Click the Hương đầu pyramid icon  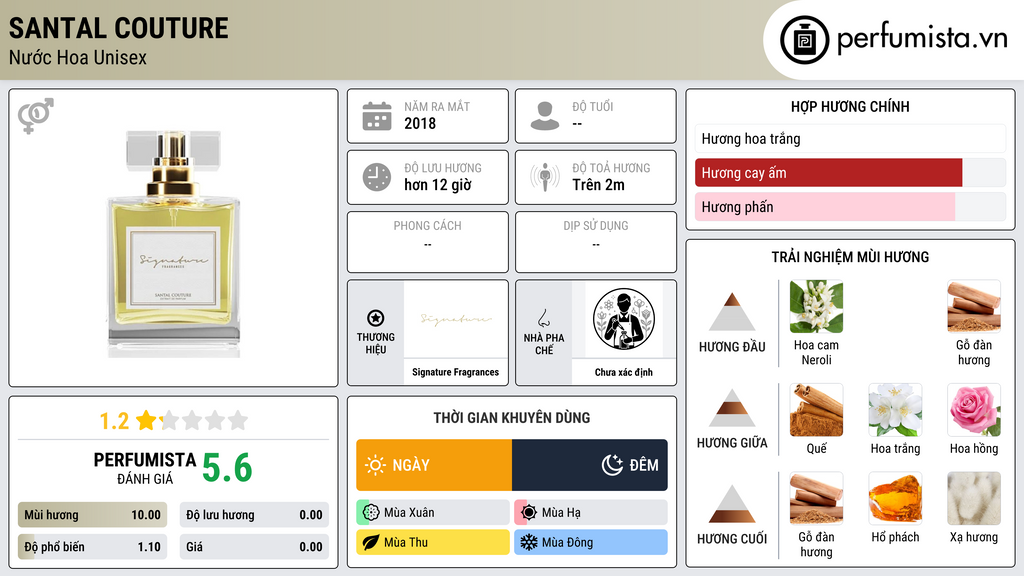pyautogui.click(x=732, y=312)
